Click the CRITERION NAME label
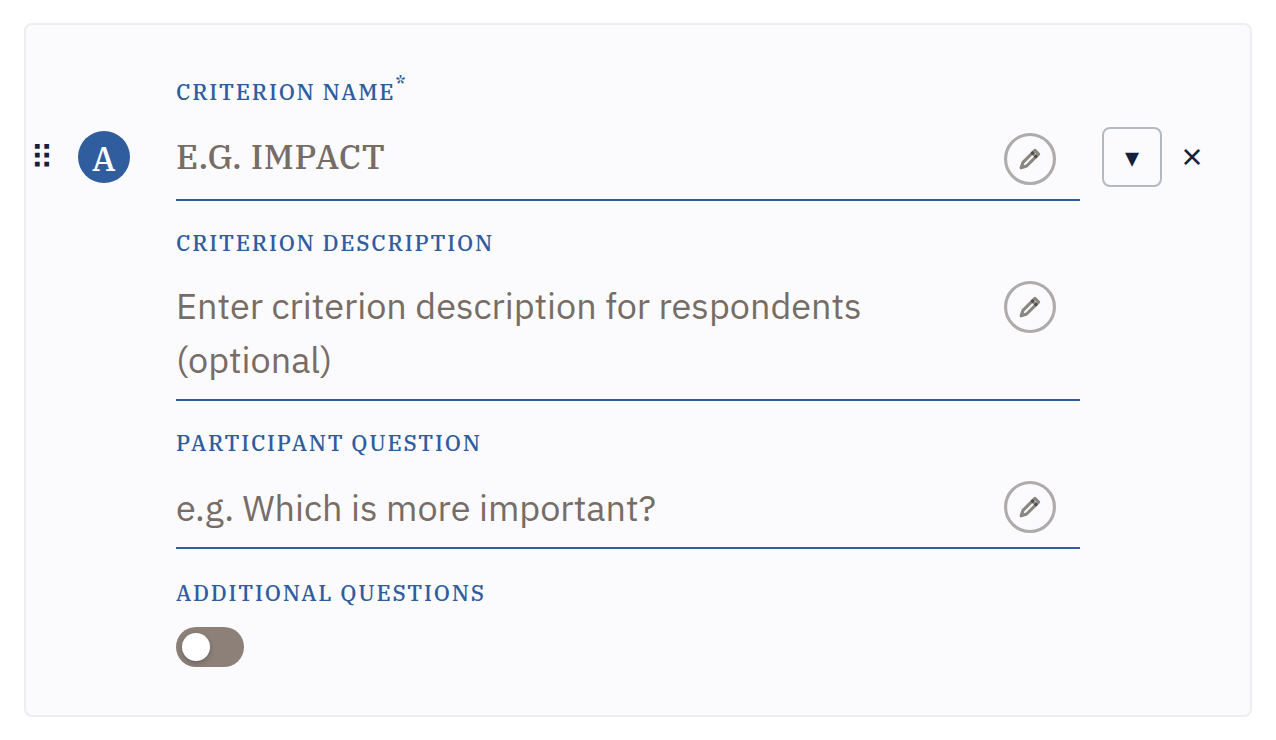This screenshot has height=740, width=1276. (x=285, y=92)
